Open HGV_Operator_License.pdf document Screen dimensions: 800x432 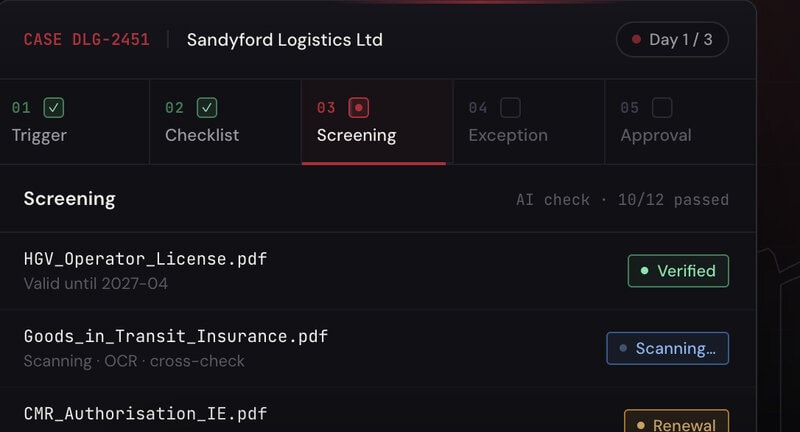tap(145, 259)
